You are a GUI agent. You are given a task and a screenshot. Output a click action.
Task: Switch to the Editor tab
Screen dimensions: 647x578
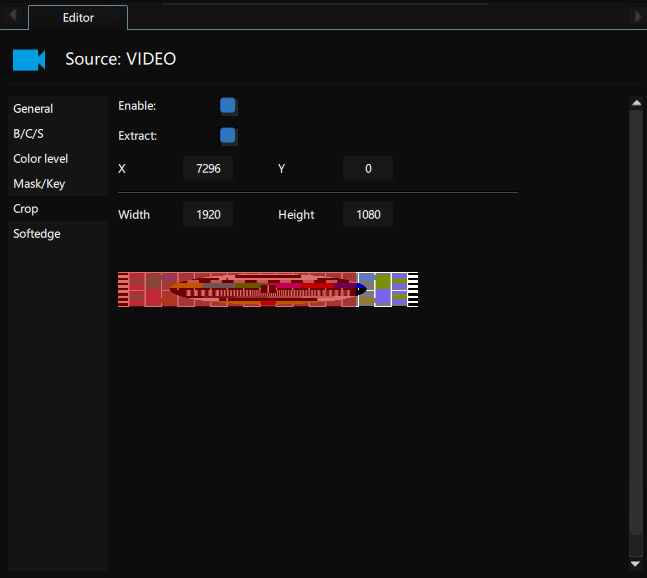click(x=78, y=18)
